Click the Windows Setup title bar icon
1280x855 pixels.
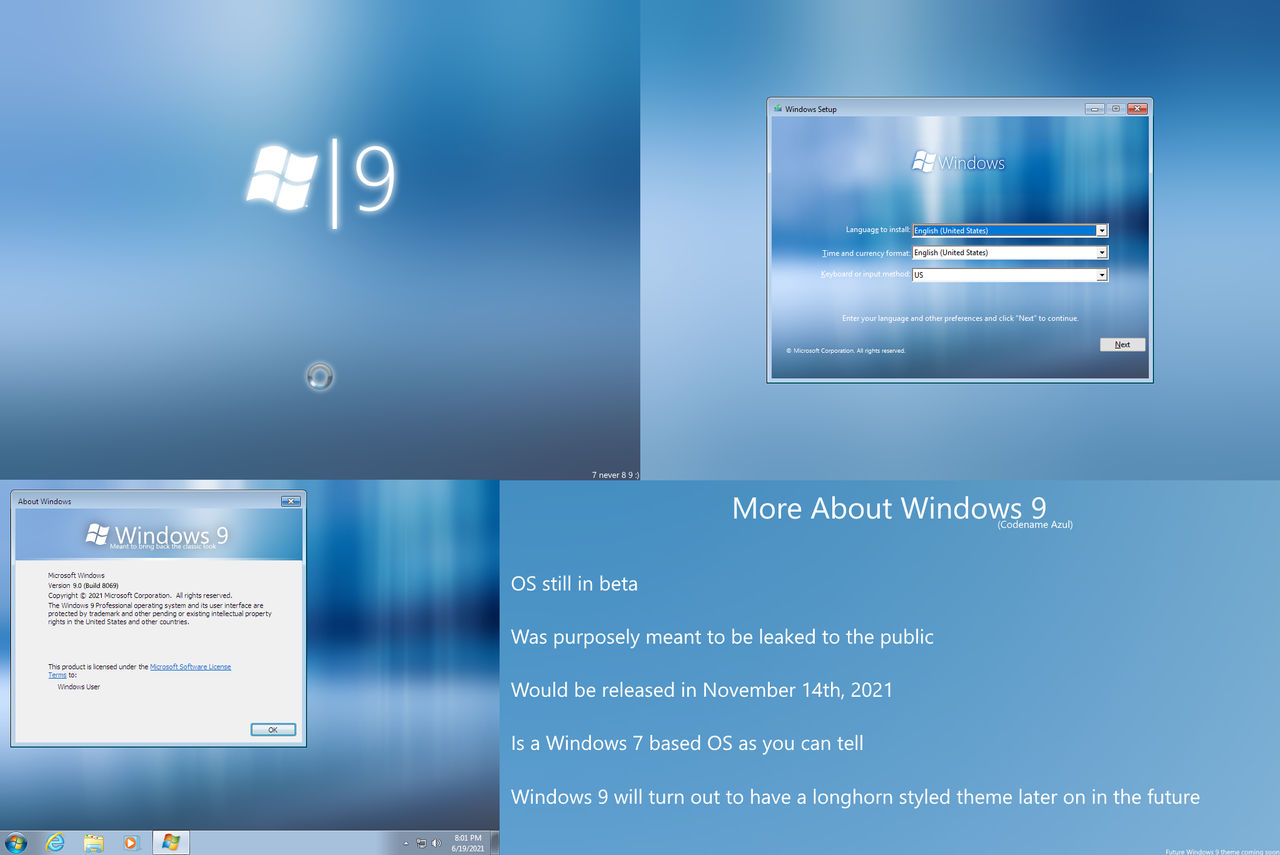click(777, 109)
